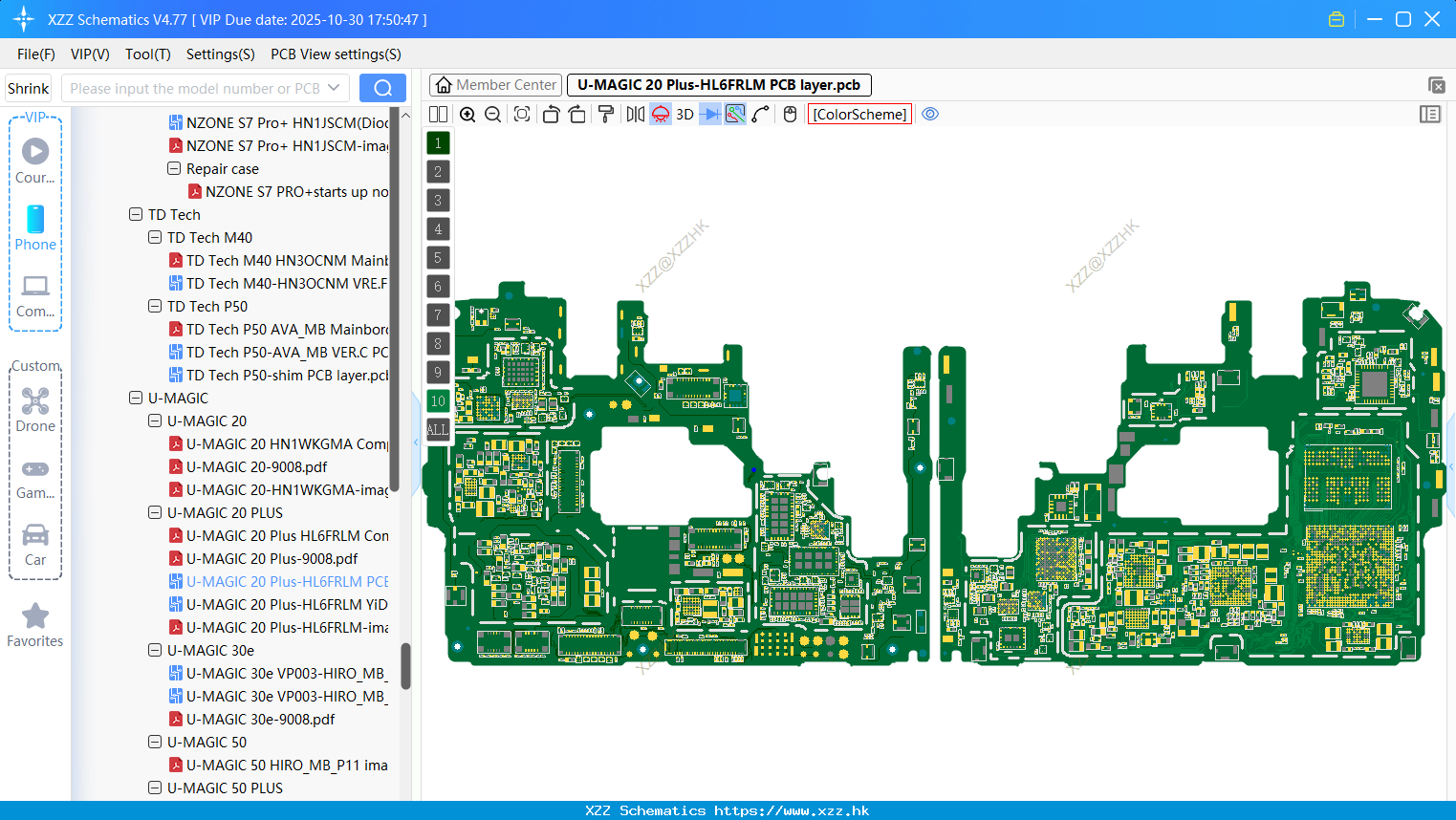Screen dimensions: 1456x820
Task: Collapse the U-MAGIC brand node
Action: [x=136, y=398]
